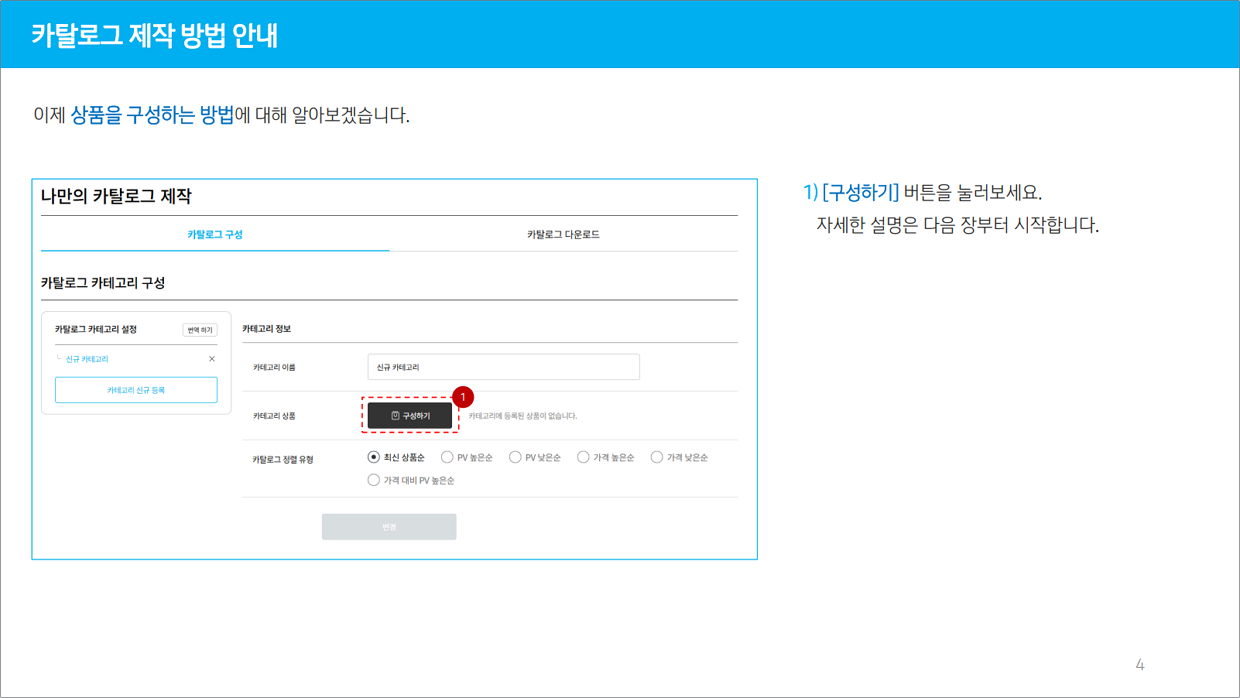The image size is (1240, 698).
Task: Click the 카테고리 이름 label
Action: [x=274, y=368]
